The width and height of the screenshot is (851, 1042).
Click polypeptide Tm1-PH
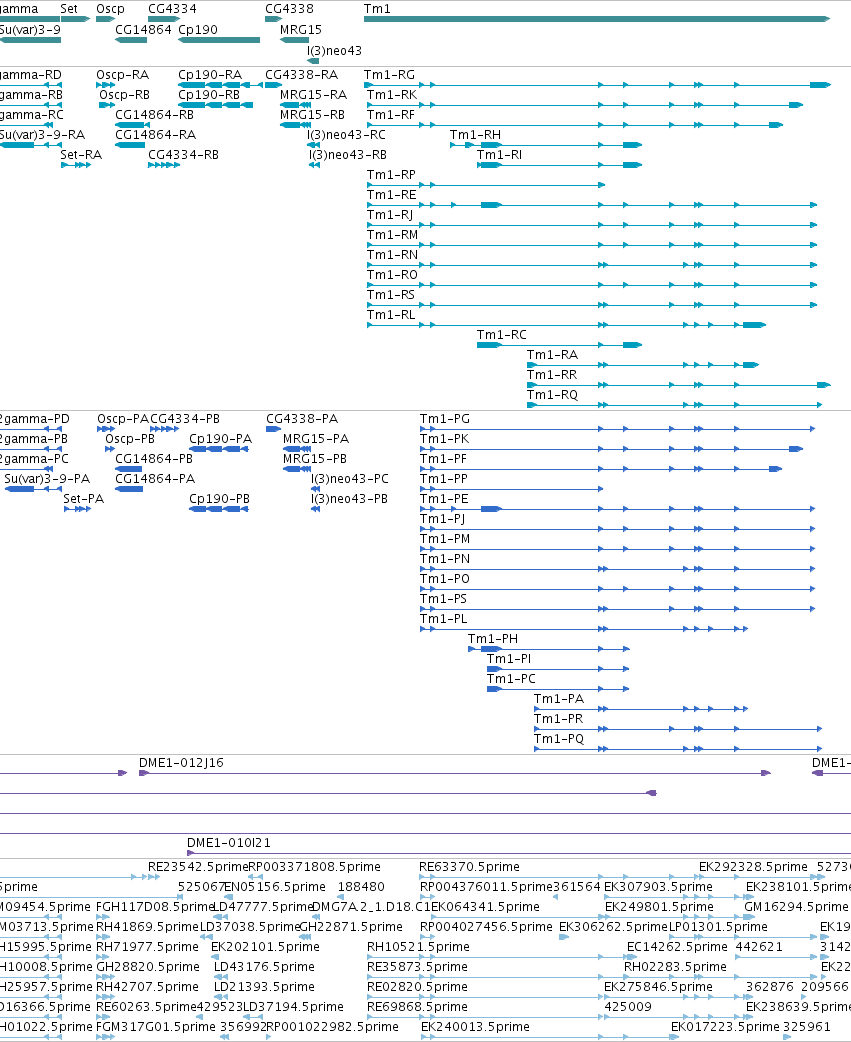549,649
